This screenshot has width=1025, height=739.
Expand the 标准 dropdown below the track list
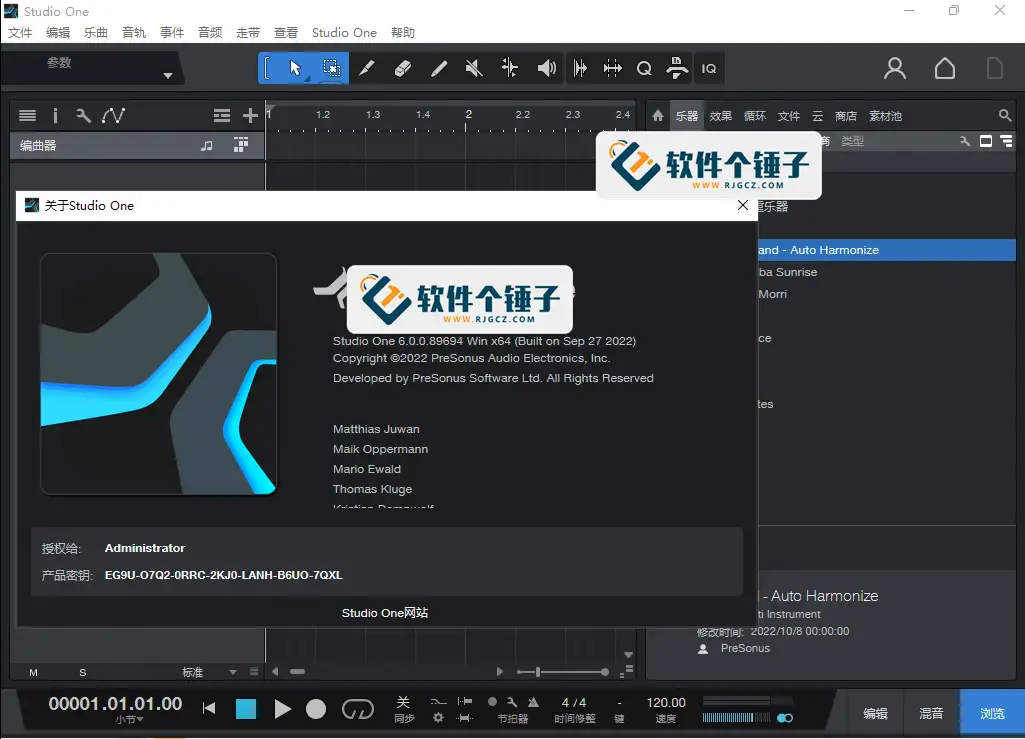233,672
